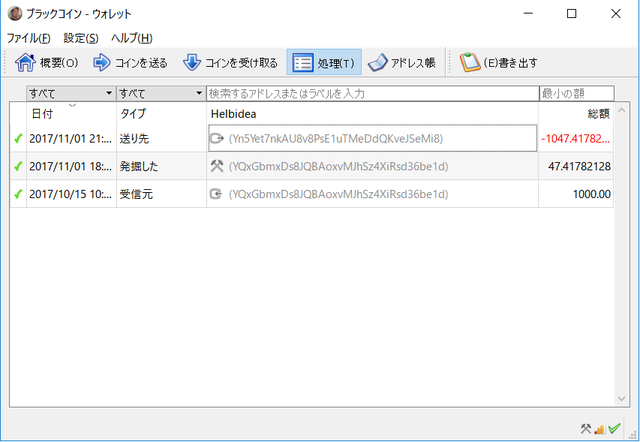Open the ファイル(F) menu
Viewport: 640px width, 442px height.
click(29, 38)
